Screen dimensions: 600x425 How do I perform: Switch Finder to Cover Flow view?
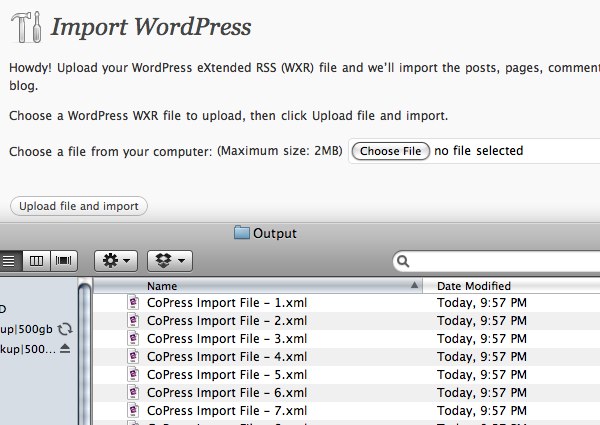click(x=64, y=261)
